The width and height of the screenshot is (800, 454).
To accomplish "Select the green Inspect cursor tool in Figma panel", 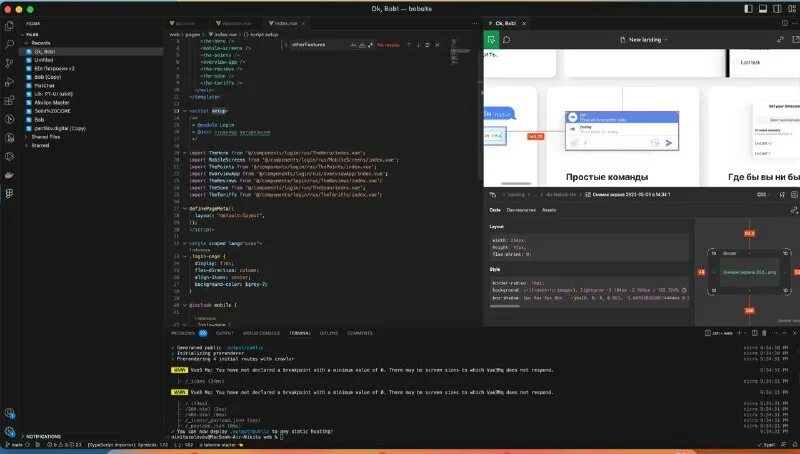I will 491,40.
